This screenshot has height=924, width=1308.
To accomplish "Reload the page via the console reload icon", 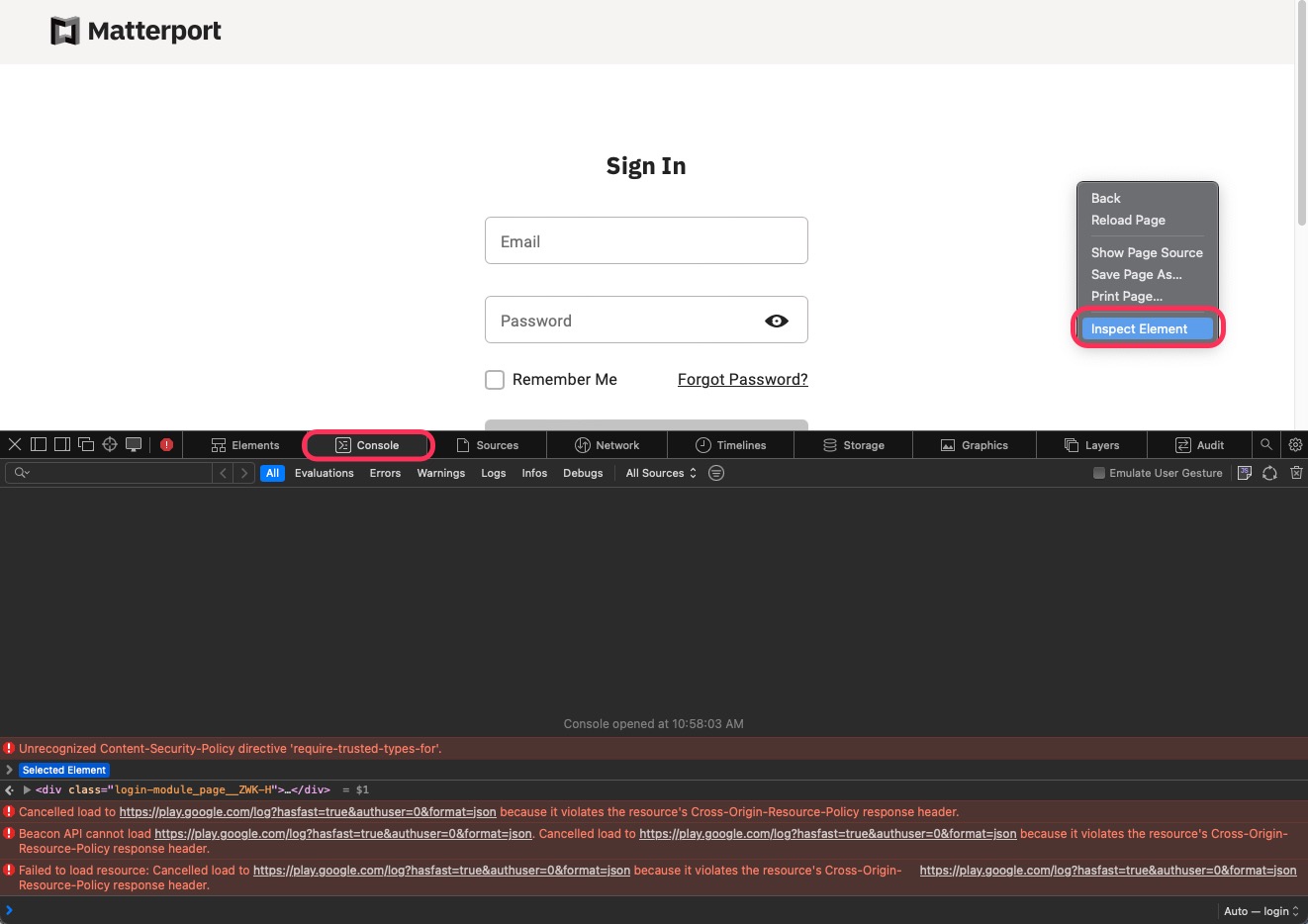I will (x=1270, y=473).
